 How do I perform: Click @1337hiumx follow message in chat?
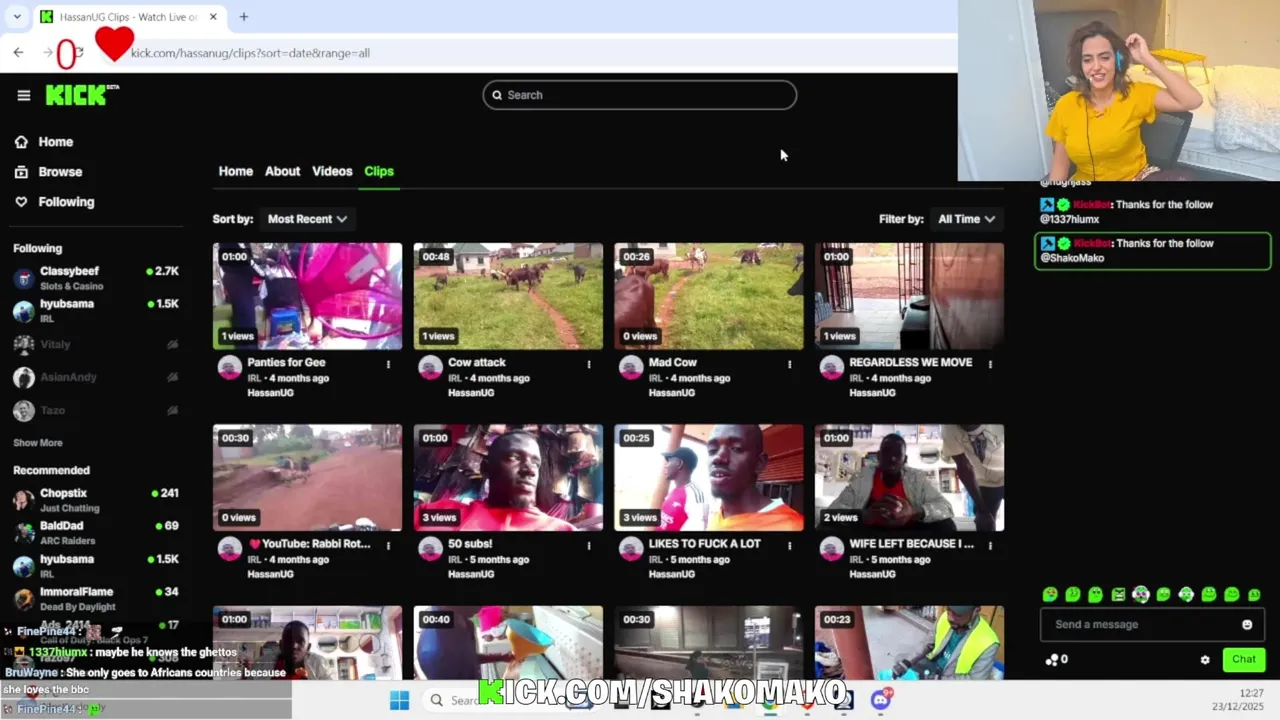click(1153, 212)
